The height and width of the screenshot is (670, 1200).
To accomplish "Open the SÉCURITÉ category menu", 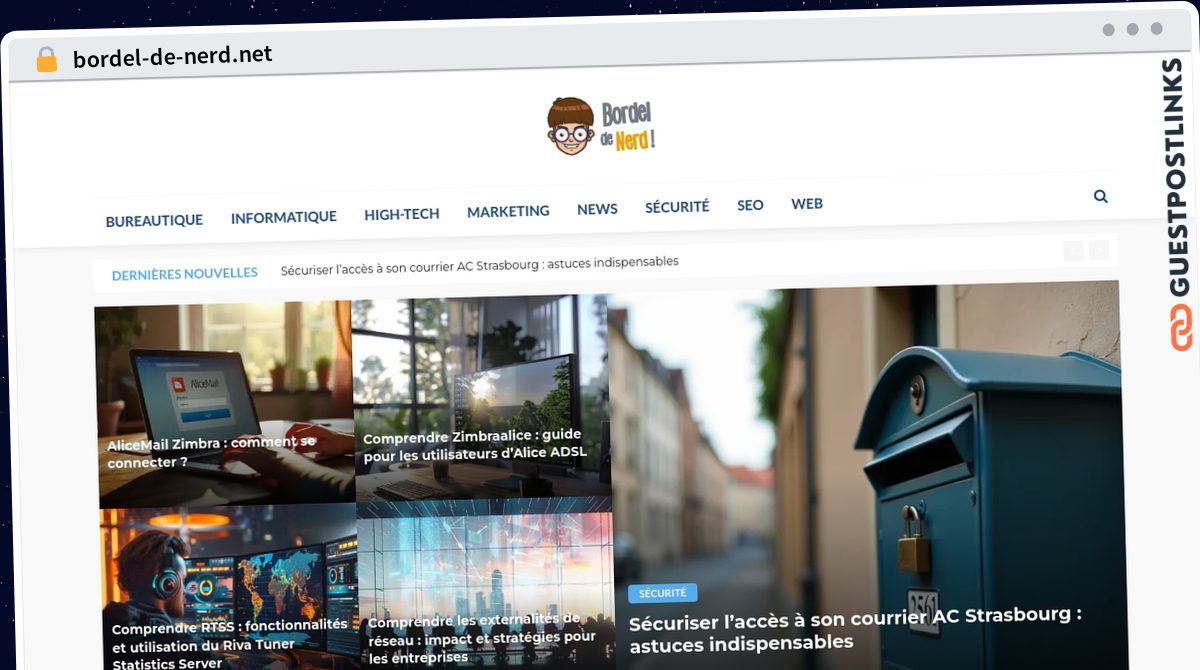I will [677, 207].
